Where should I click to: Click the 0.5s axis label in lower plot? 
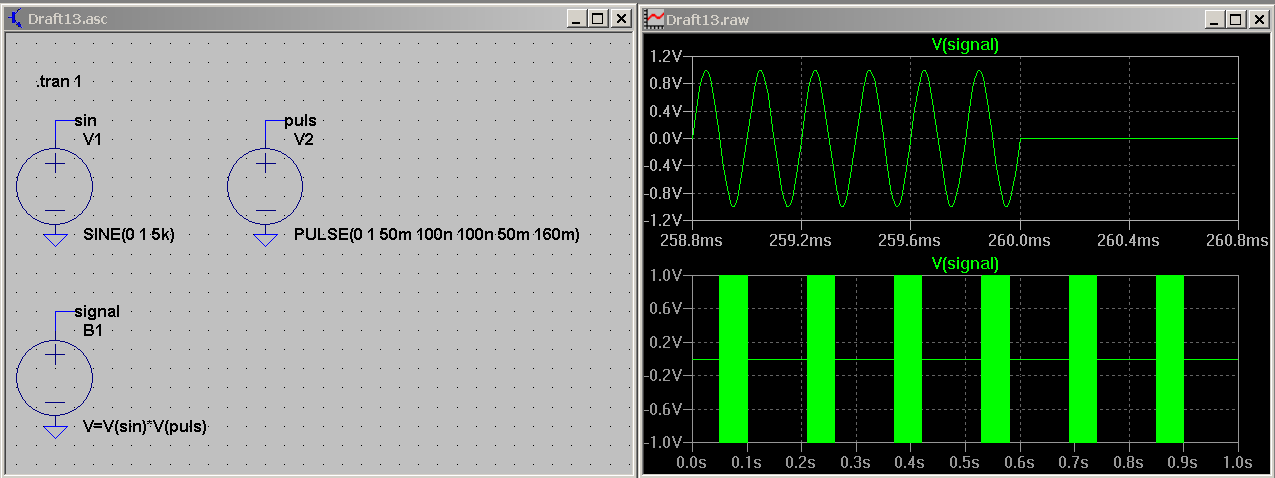coord(965,462)
